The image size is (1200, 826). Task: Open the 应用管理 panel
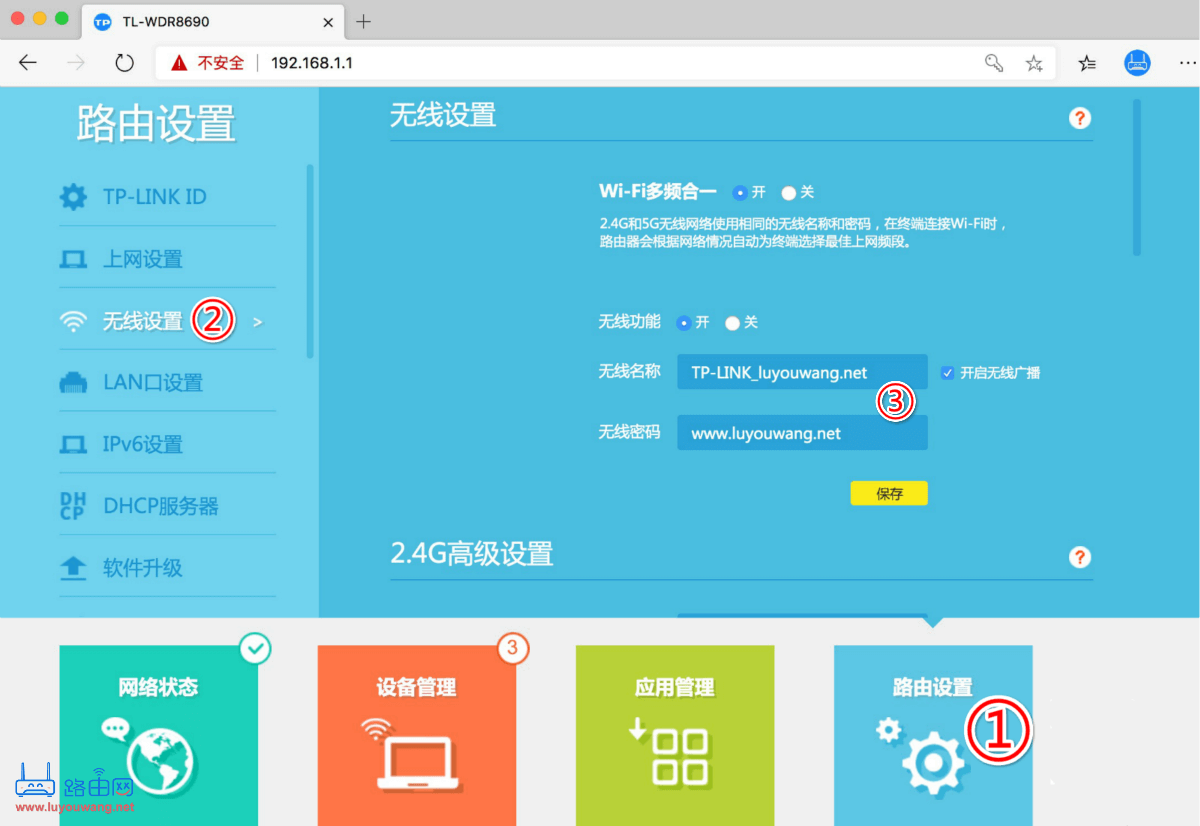pos(675,735)
